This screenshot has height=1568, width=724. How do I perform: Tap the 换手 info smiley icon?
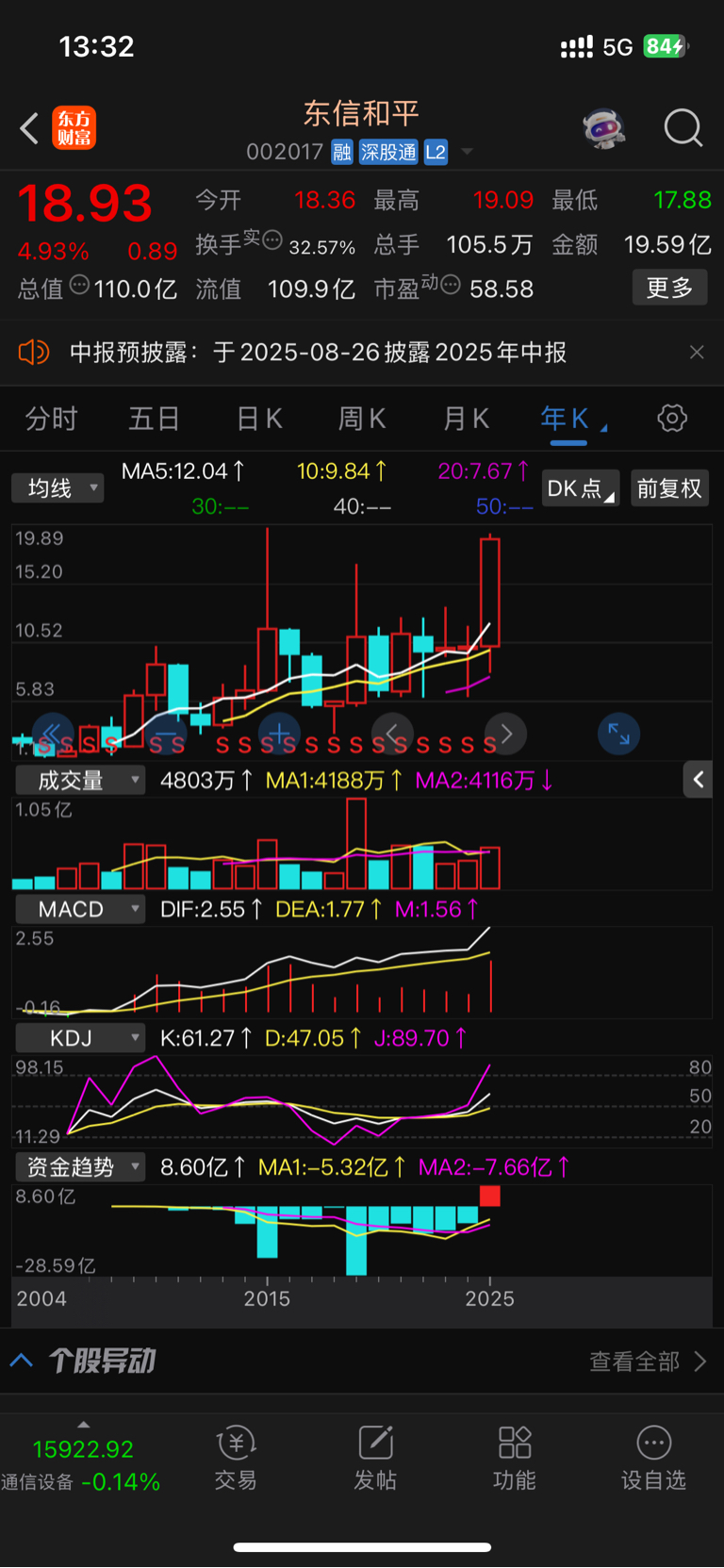click(272, 239)
